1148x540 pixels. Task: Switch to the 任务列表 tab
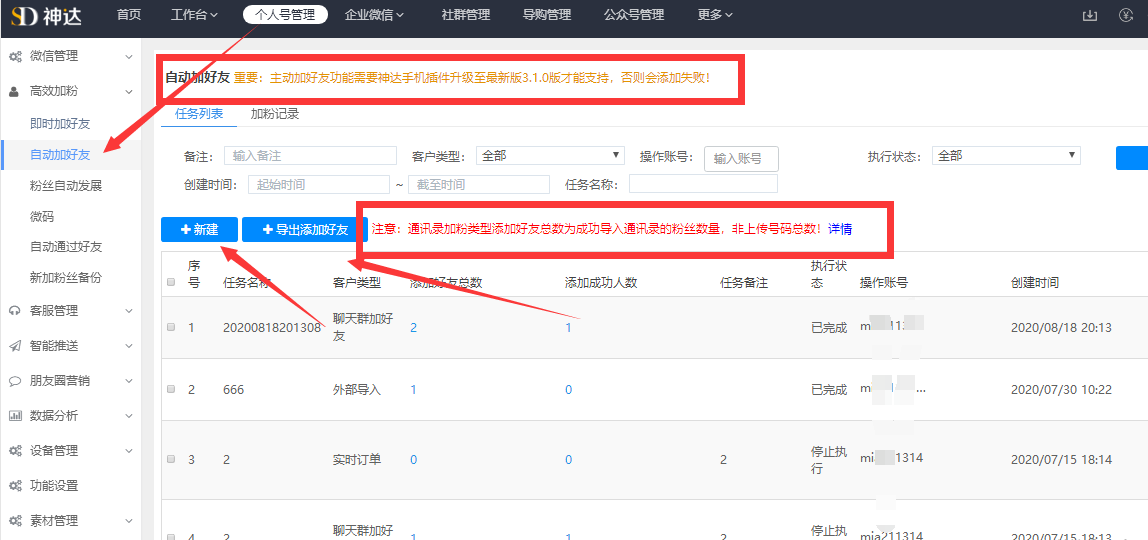pos(199,114)
